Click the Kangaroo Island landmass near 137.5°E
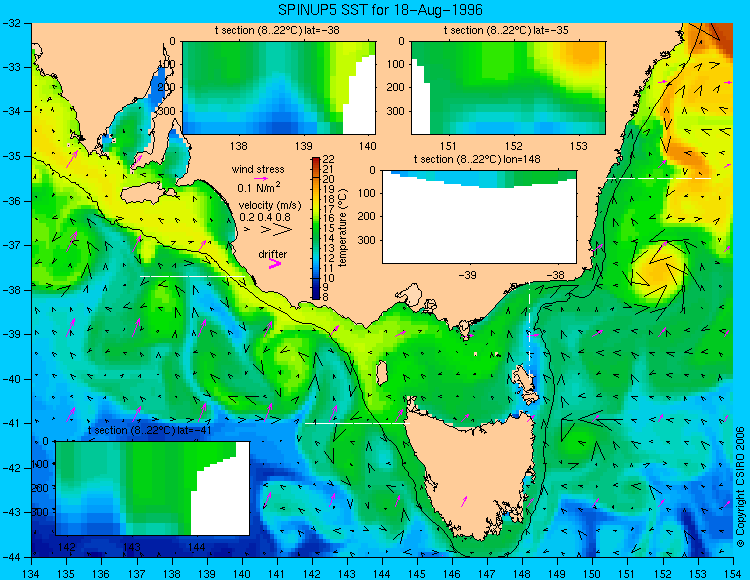This screenshot has width=750, height=580. point(146,194)
